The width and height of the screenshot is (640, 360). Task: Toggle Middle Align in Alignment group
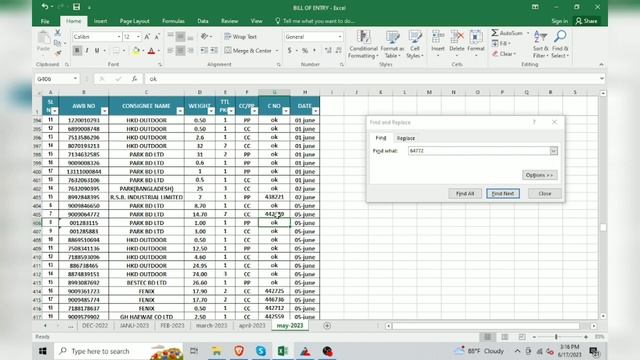point(180,37)
